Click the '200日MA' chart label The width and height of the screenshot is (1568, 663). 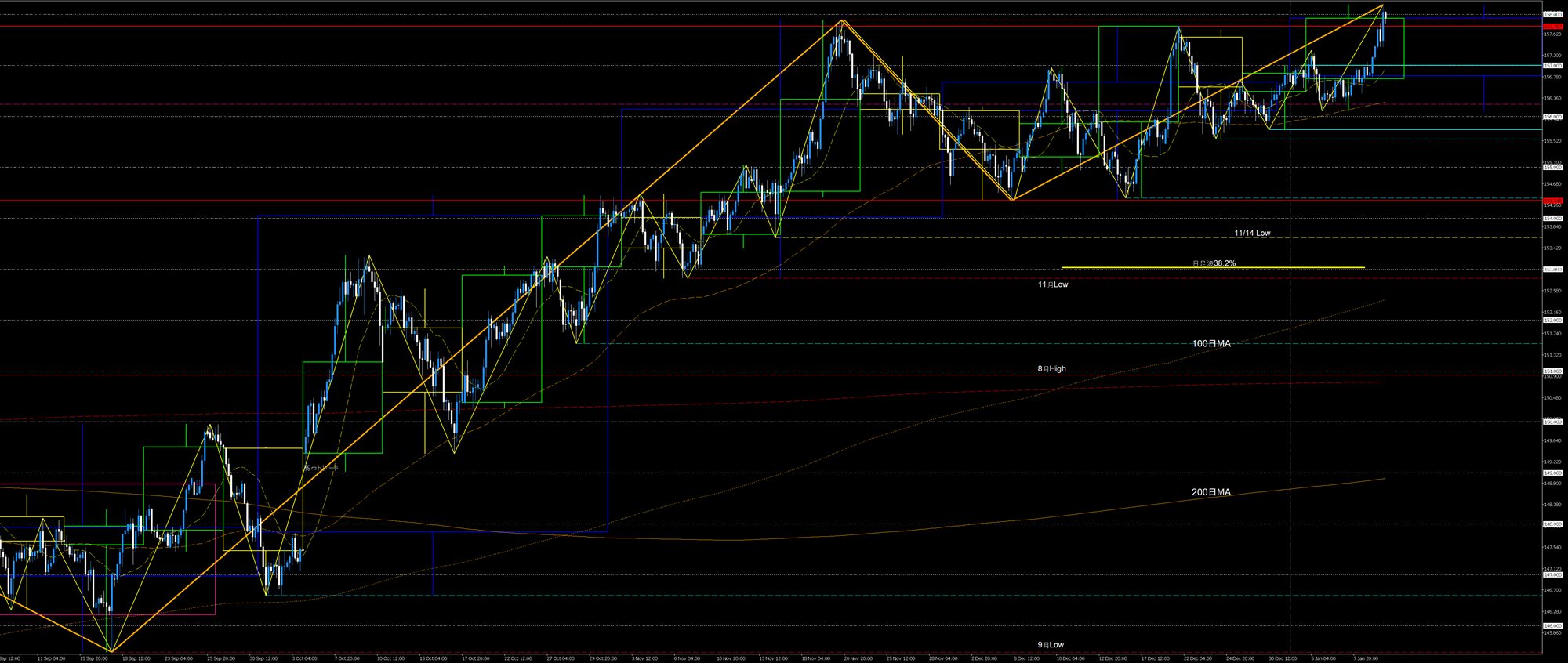click(1211, 492)
